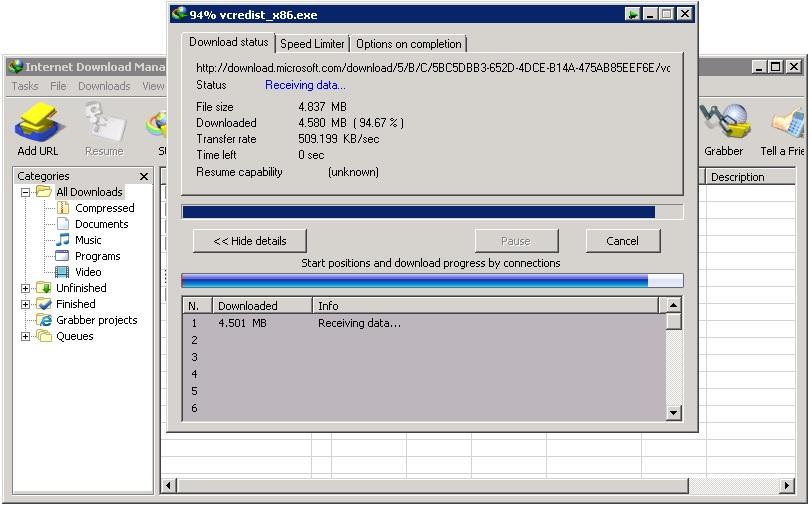Image resolution: width=810 pixels, height=506 pixels.
Task: Click the Info column header
Action: point(486,306)
